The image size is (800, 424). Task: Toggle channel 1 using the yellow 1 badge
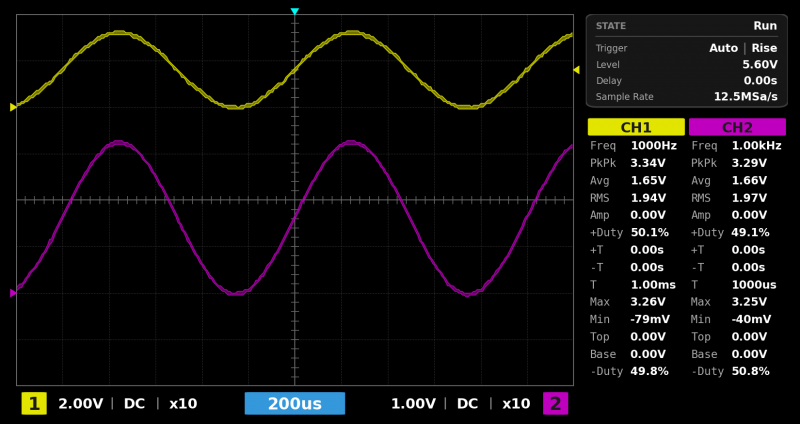[34, 404]
